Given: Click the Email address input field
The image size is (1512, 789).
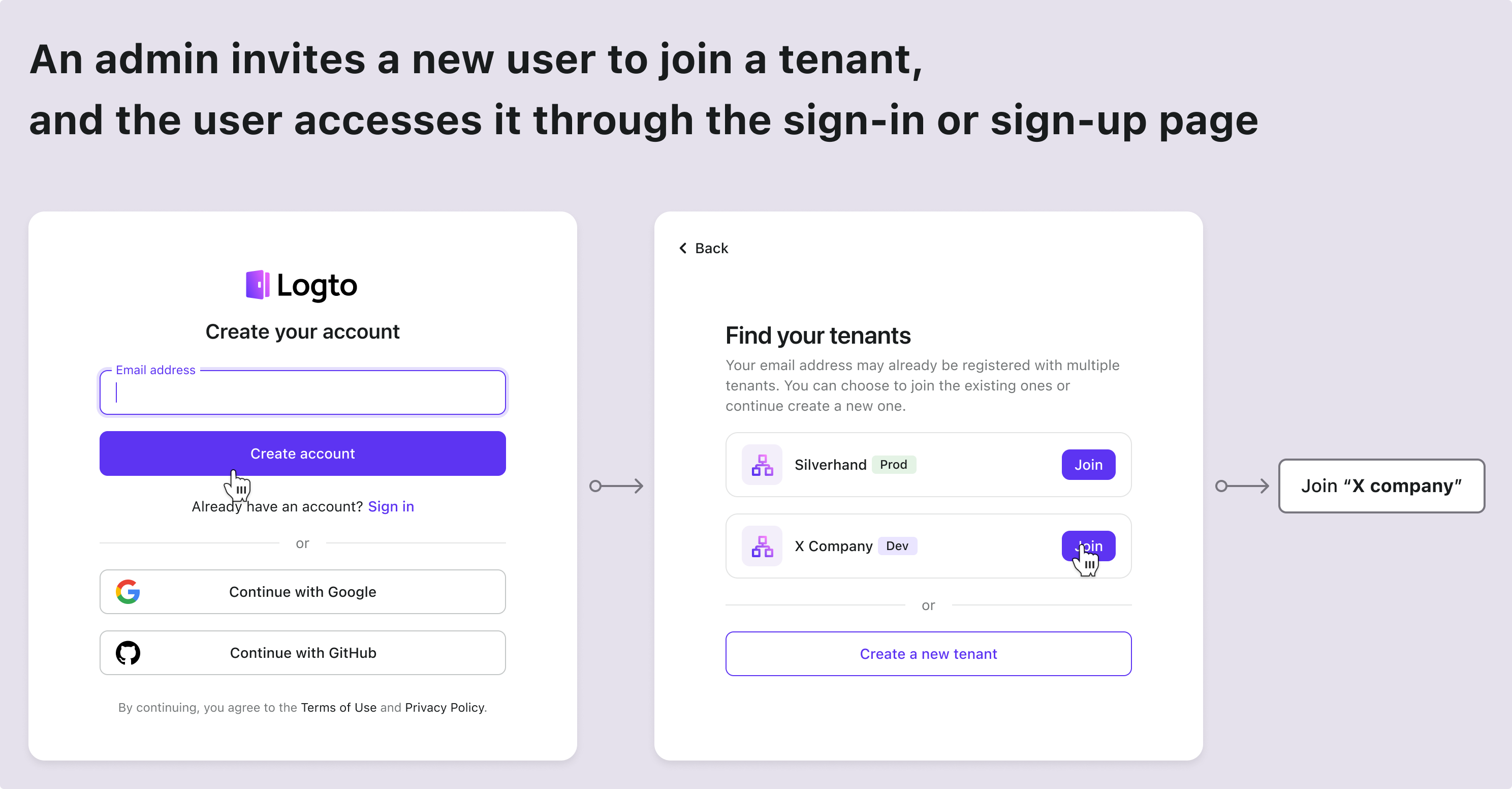Looking at the screenshot, I should coord(302,392).
